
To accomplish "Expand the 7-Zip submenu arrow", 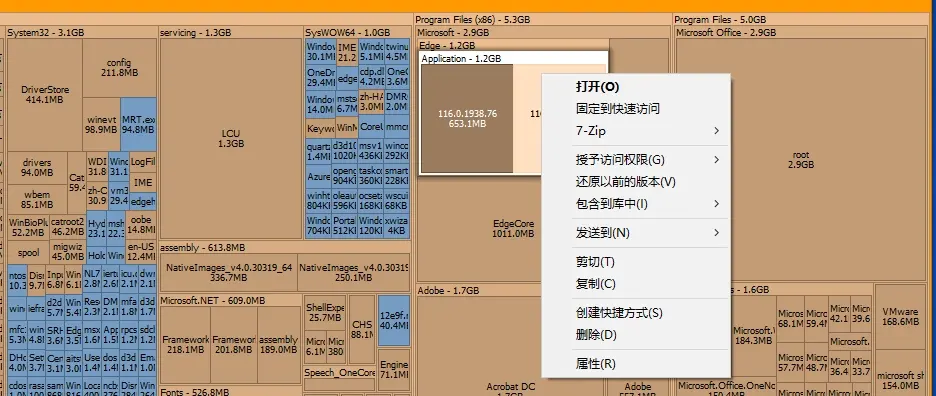I will click(716, 131).
